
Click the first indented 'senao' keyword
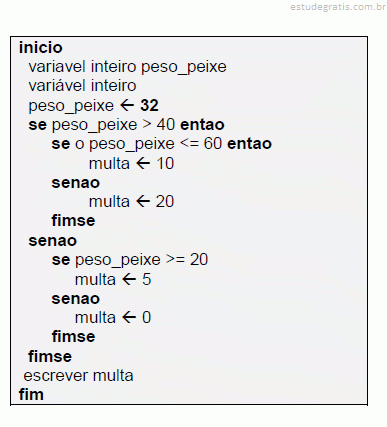pyautogui.click(x=76, y=183)
